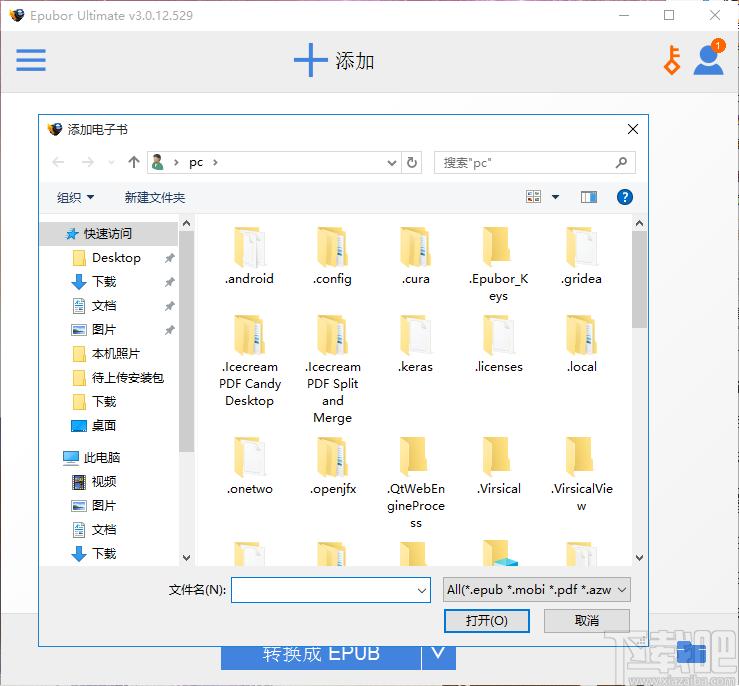Select the .config folder
739x686 pixels.
tap(332, 256)
